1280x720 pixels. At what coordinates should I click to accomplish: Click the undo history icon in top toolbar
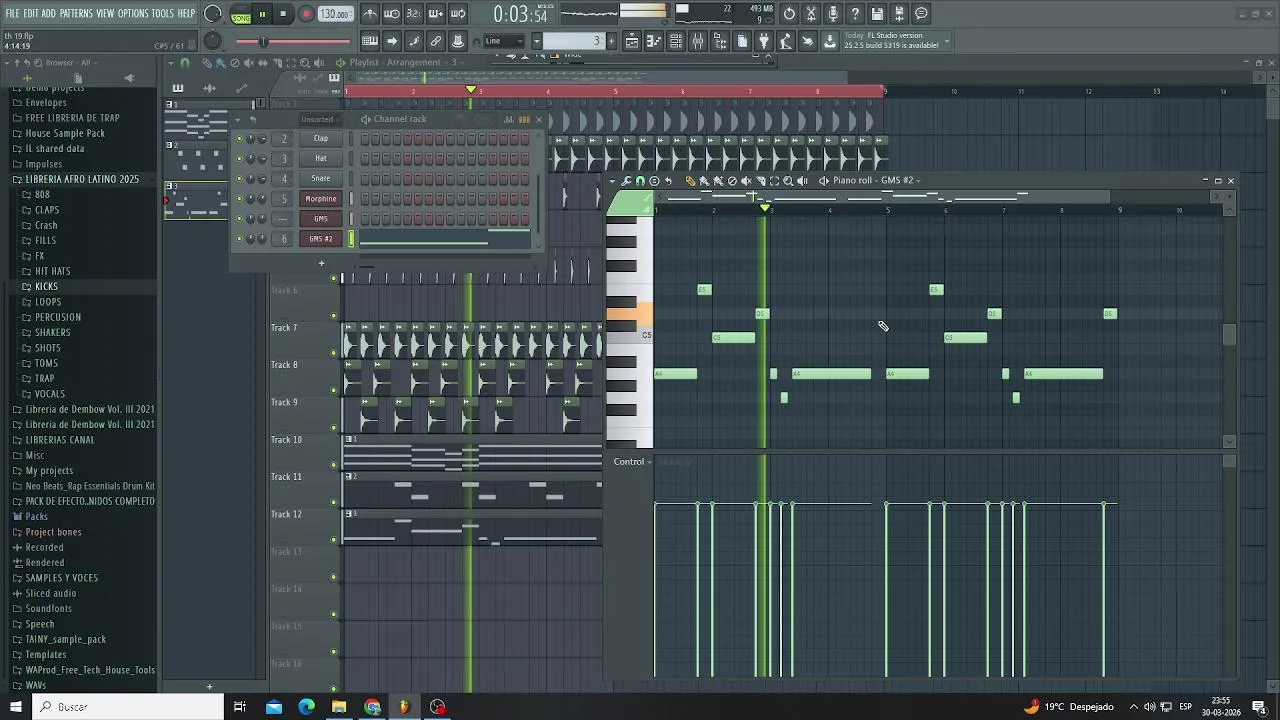click(789, 14)
